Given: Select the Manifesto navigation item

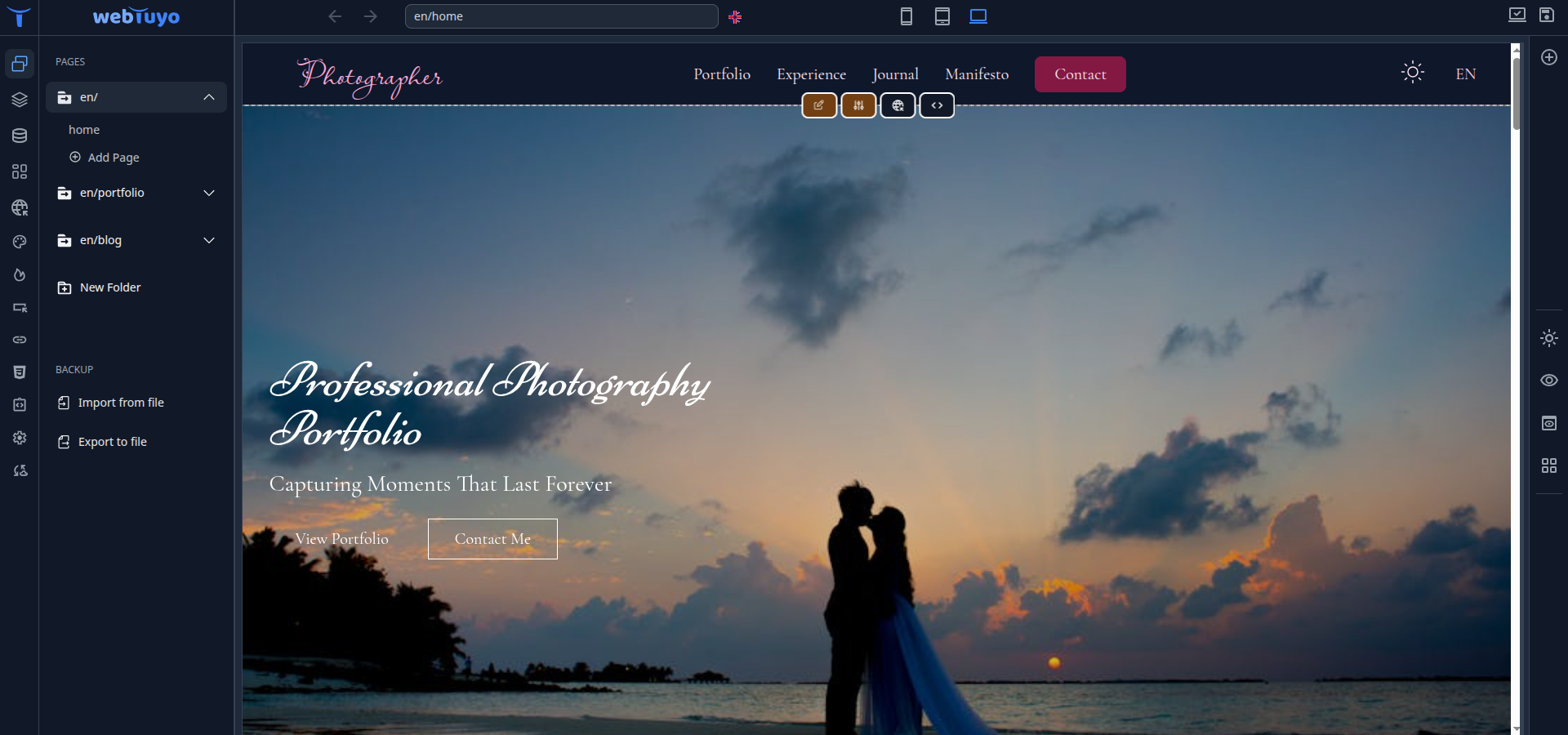Looking at the screenshot, I should tap(976, 73).
